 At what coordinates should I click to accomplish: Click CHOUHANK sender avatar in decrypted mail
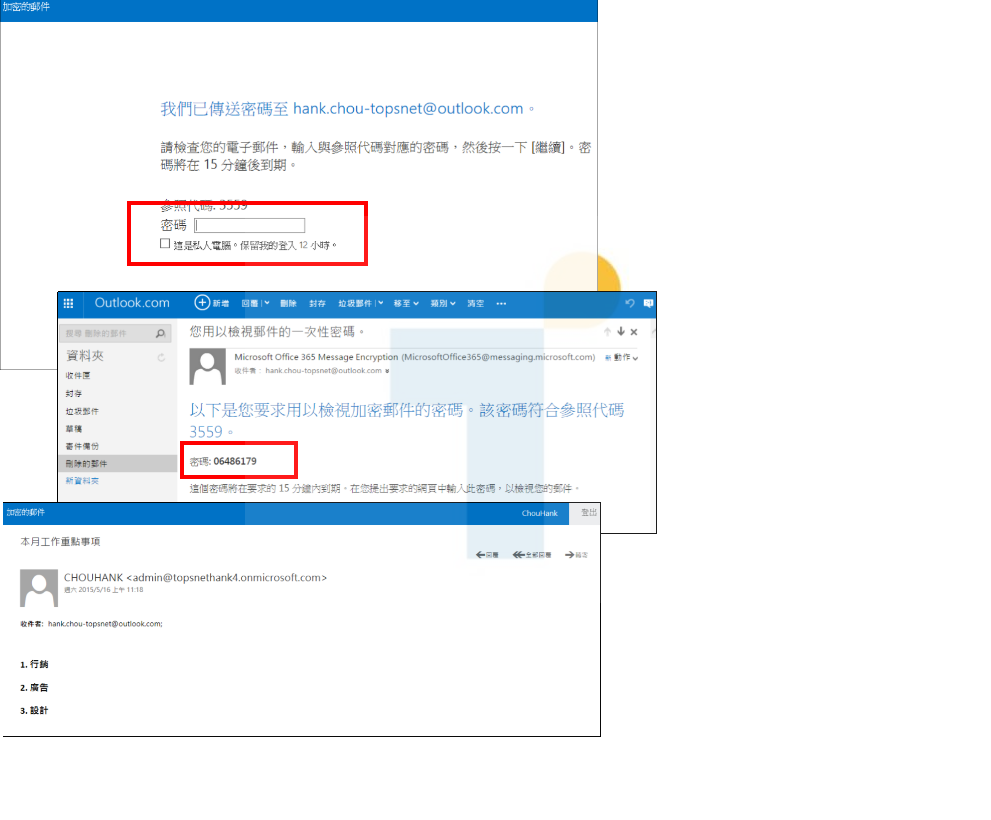(39, 588)
